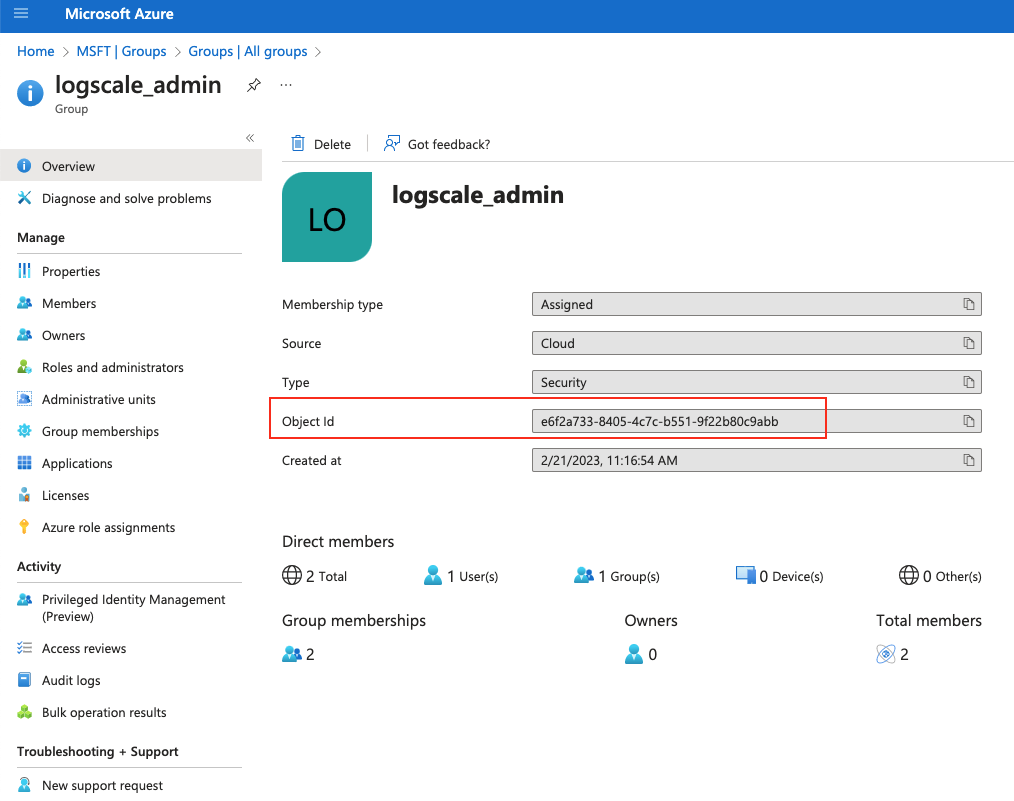Open Azure role assignments
The image size is (1014, 801).
click(108, 527)
